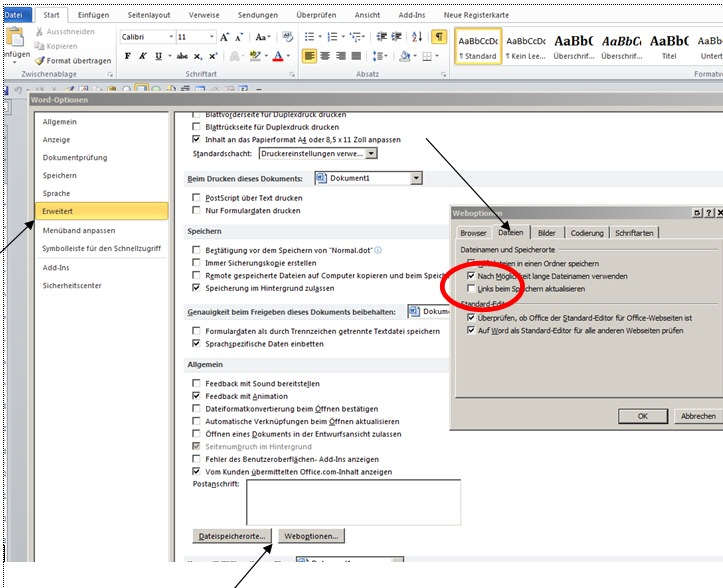Open the font size 11 dropdown

(212, 36)
